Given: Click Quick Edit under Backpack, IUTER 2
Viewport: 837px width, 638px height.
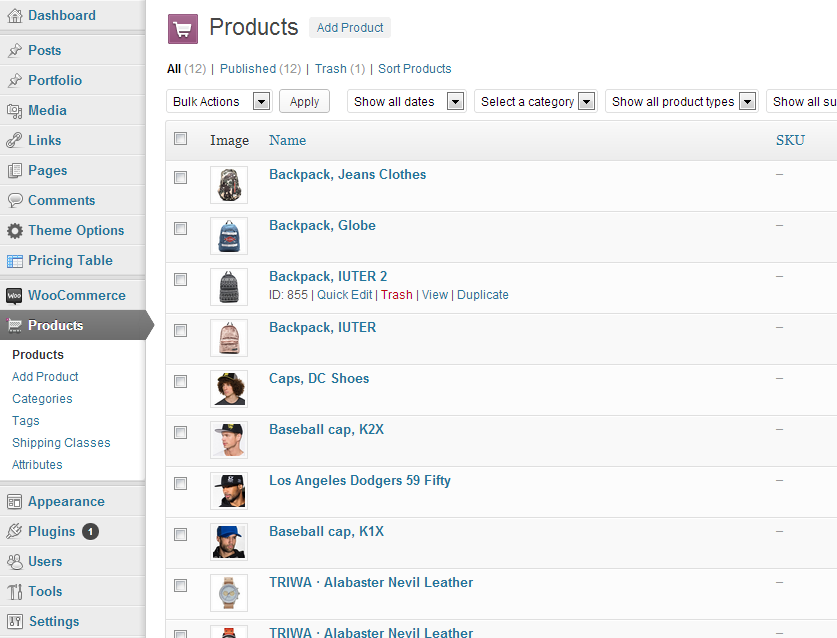Looking at the screenshot, I should (344, 295).
